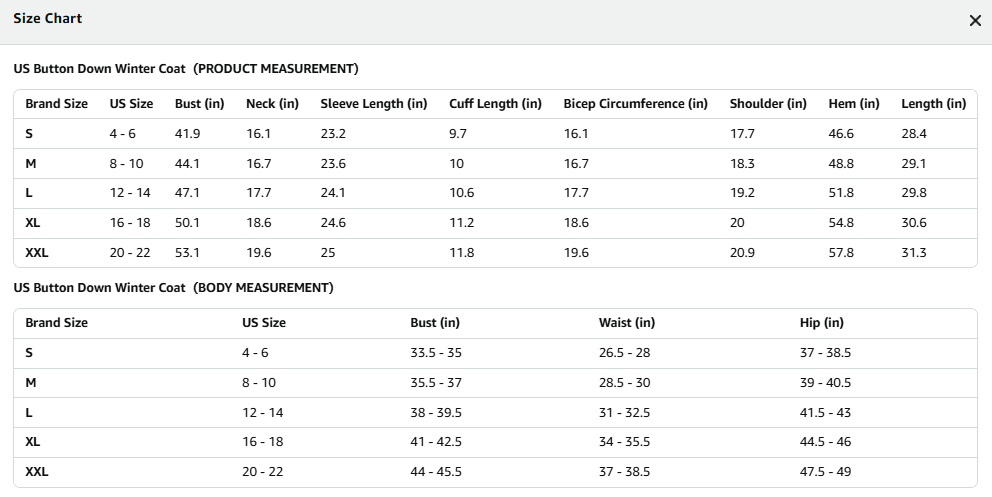Select the XXL row in product measurement table

pyautogui.click(x=495, y=253)
